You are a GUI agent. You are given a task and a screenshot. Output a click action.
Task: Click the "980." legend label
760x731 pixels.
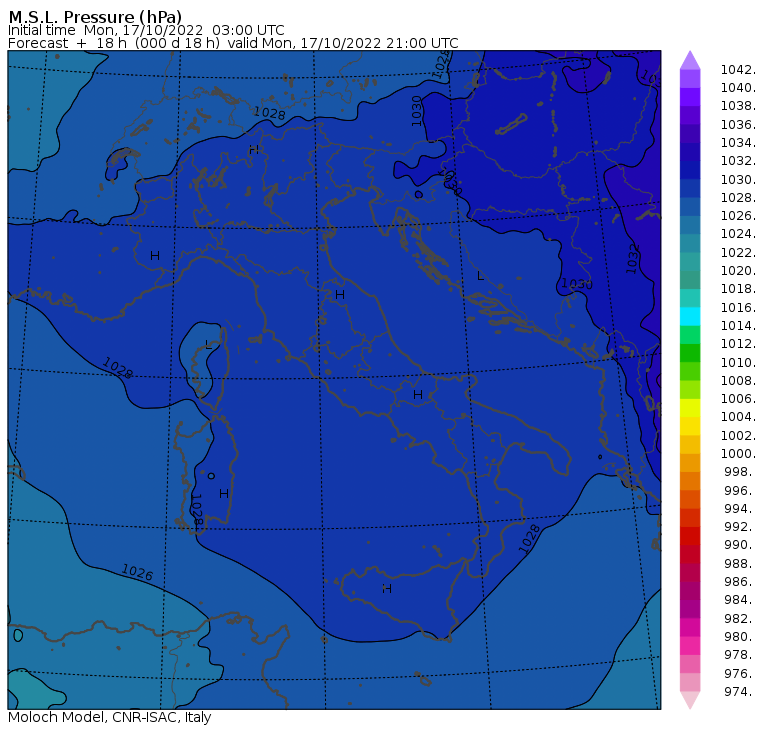[739, 636]
